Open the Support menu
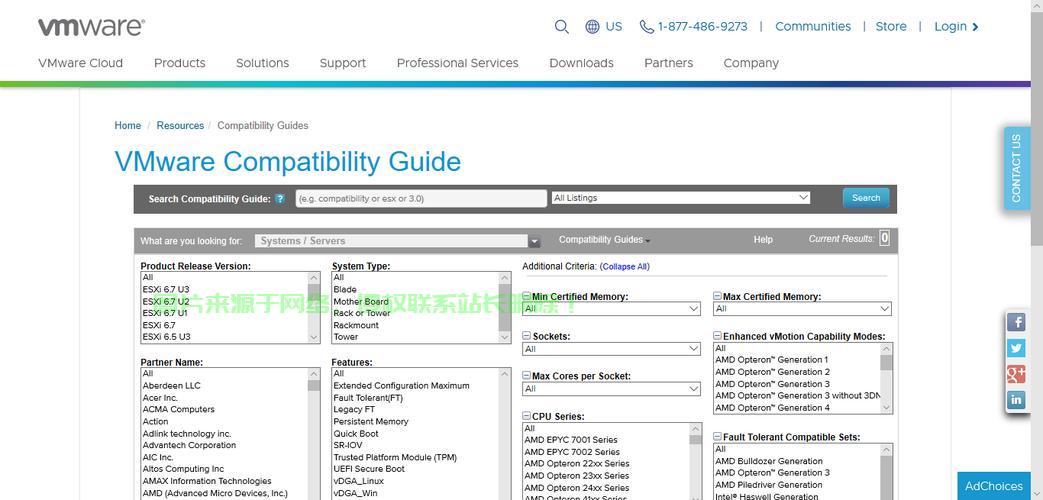 343,63
